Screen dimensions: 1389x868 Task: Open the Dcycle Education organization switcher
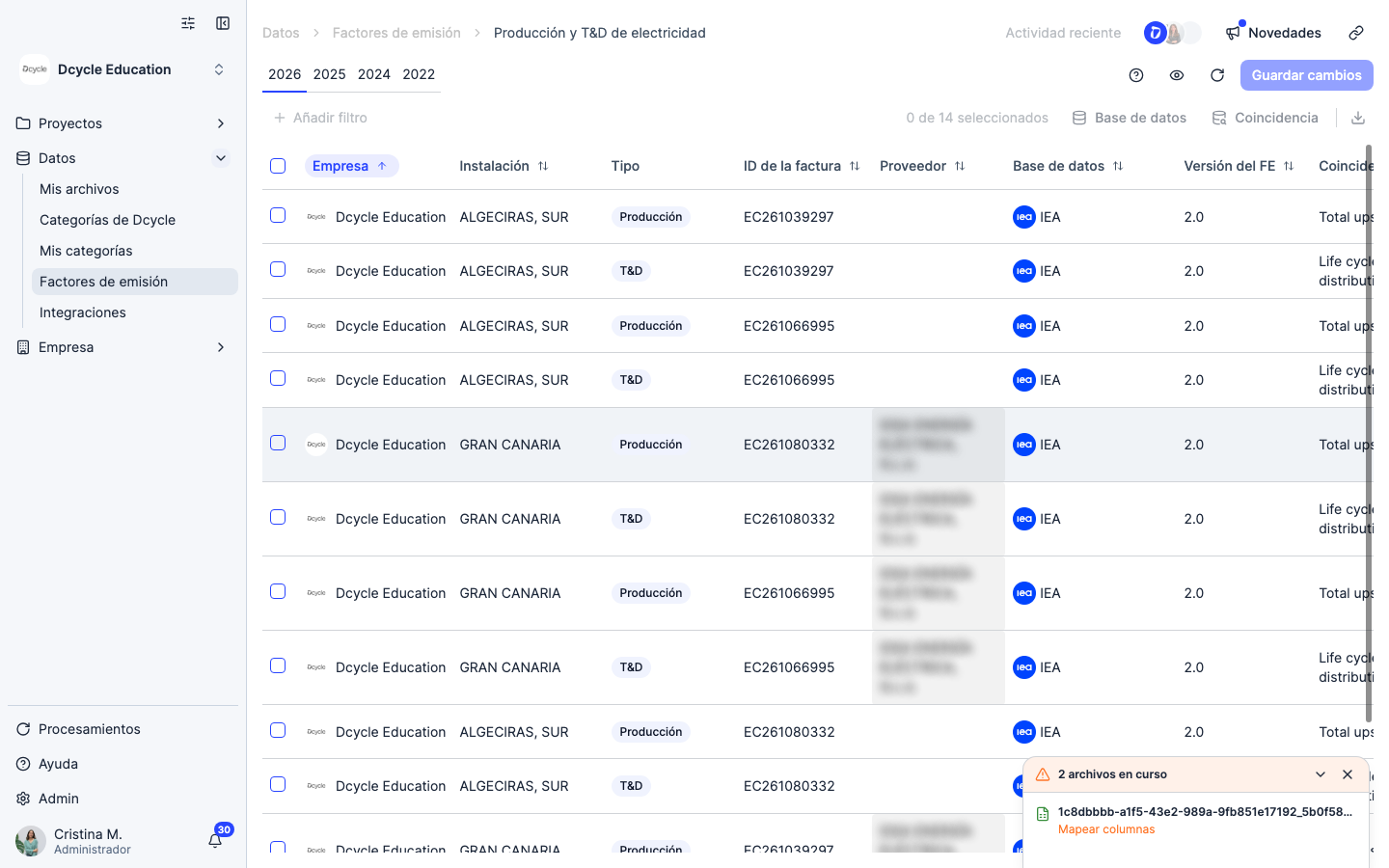[x=123, y=69]
